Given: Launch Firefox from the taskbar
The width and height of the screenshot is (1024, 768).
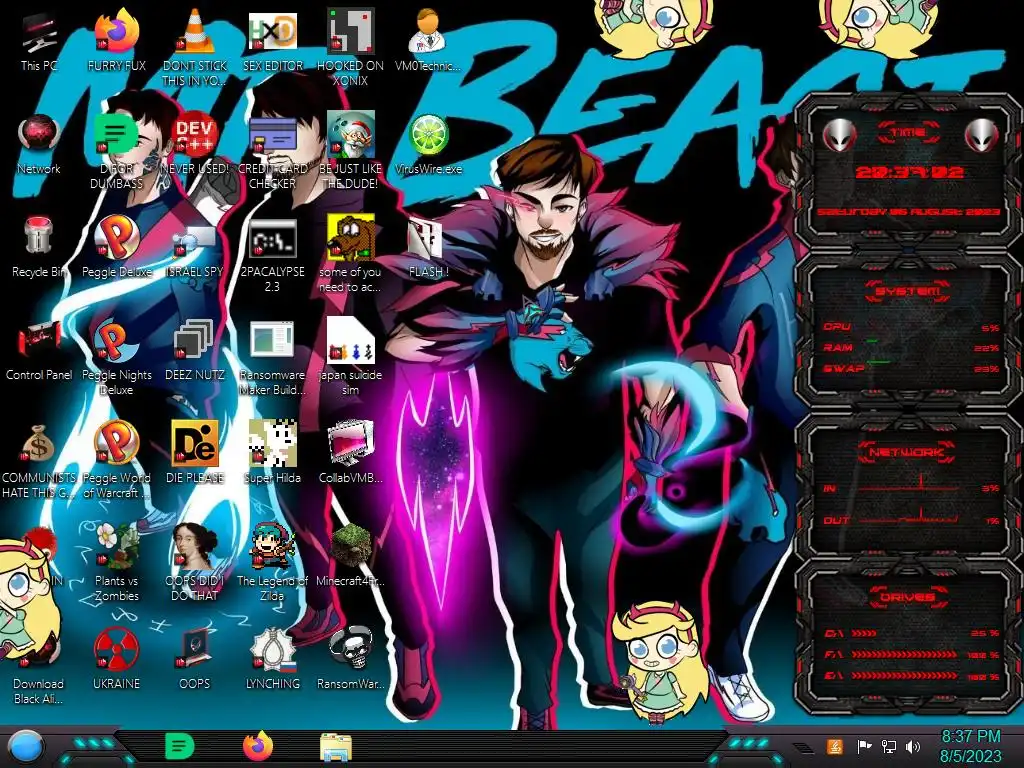Looking at the screenshot, I should point(258,746).
